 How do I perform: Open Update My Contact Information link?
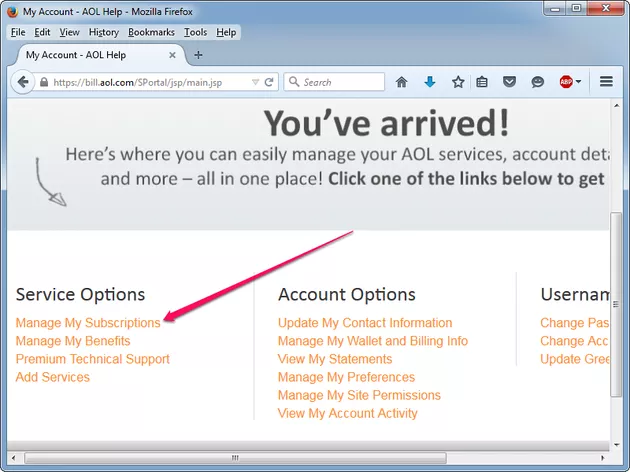[365, 323]
